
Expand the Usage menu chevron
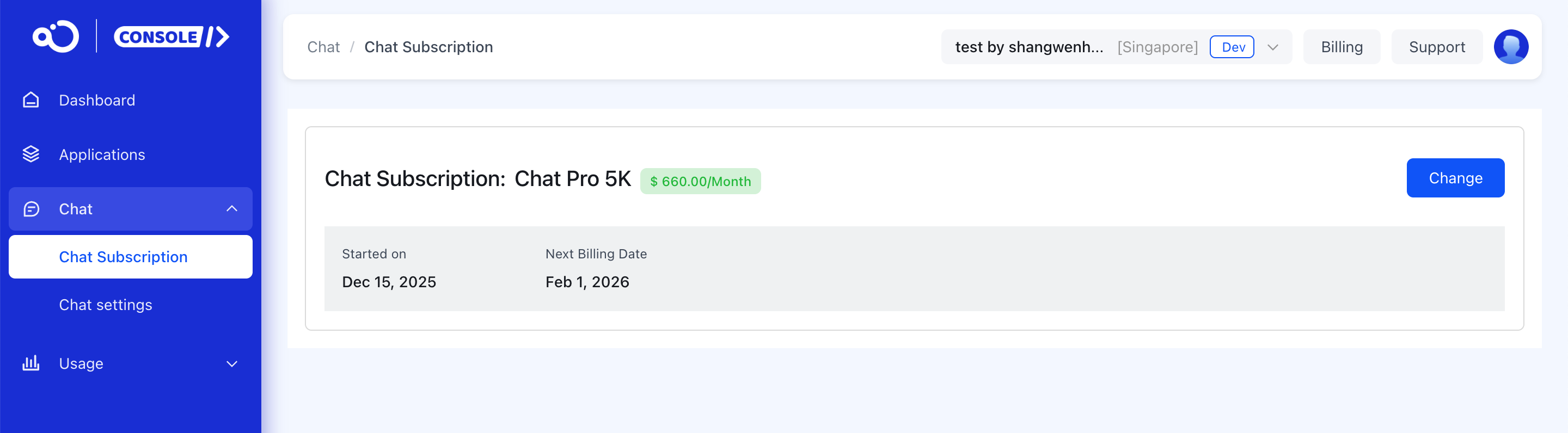point(232,364)
